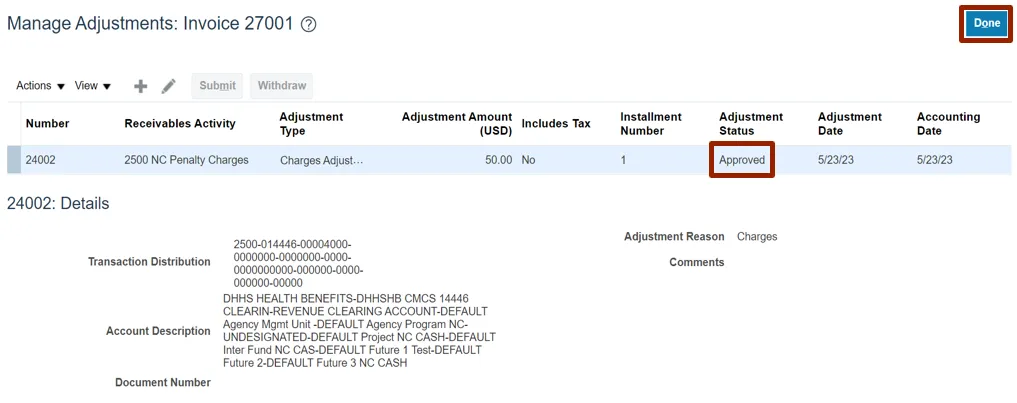Click the Installment Number column header
Viewport: 1017px width, 403px height.
(651, 124)
